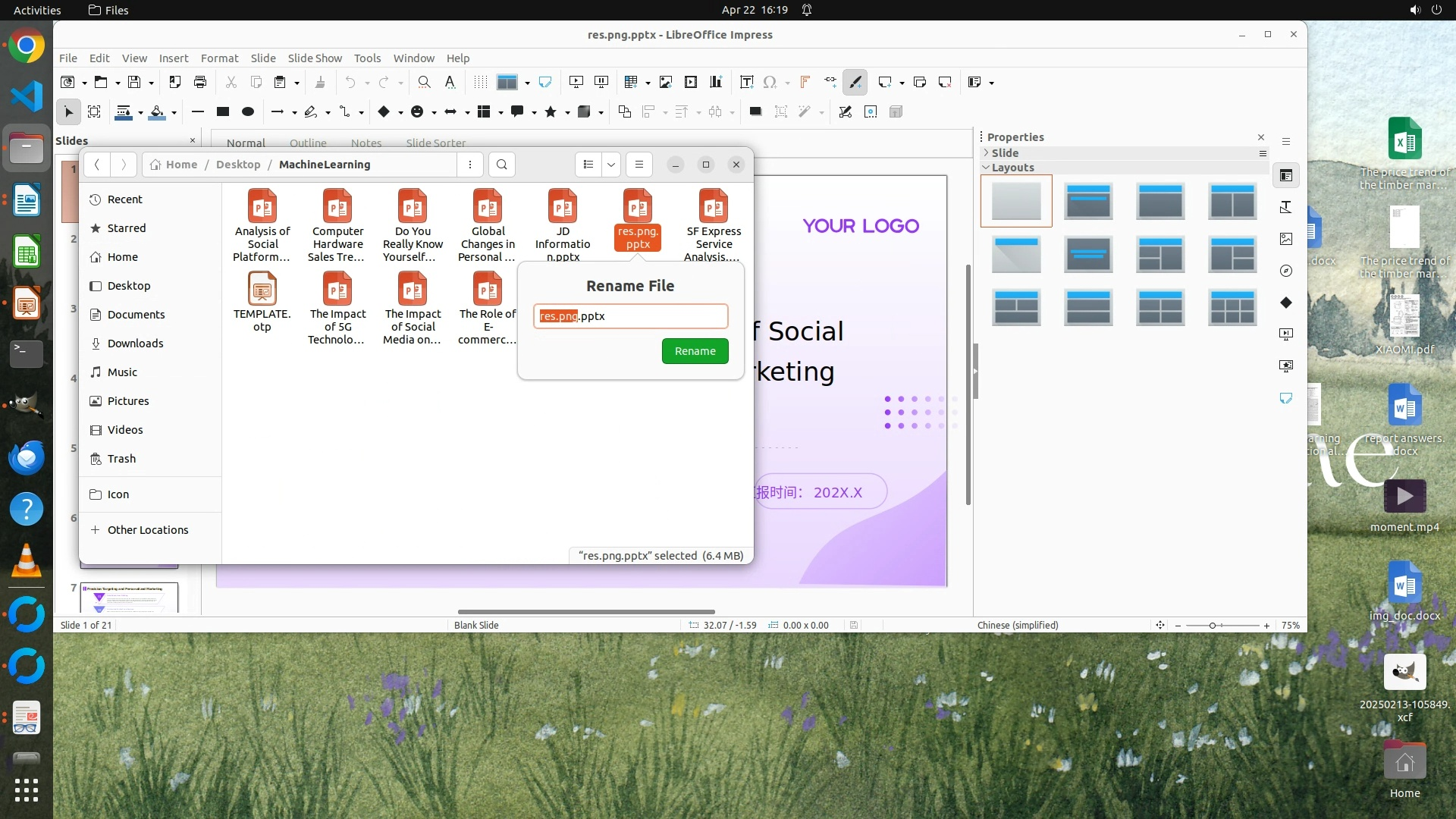
Task: Click the search icon in Files window
Action: pyautogui.click(x=501, y=165)
